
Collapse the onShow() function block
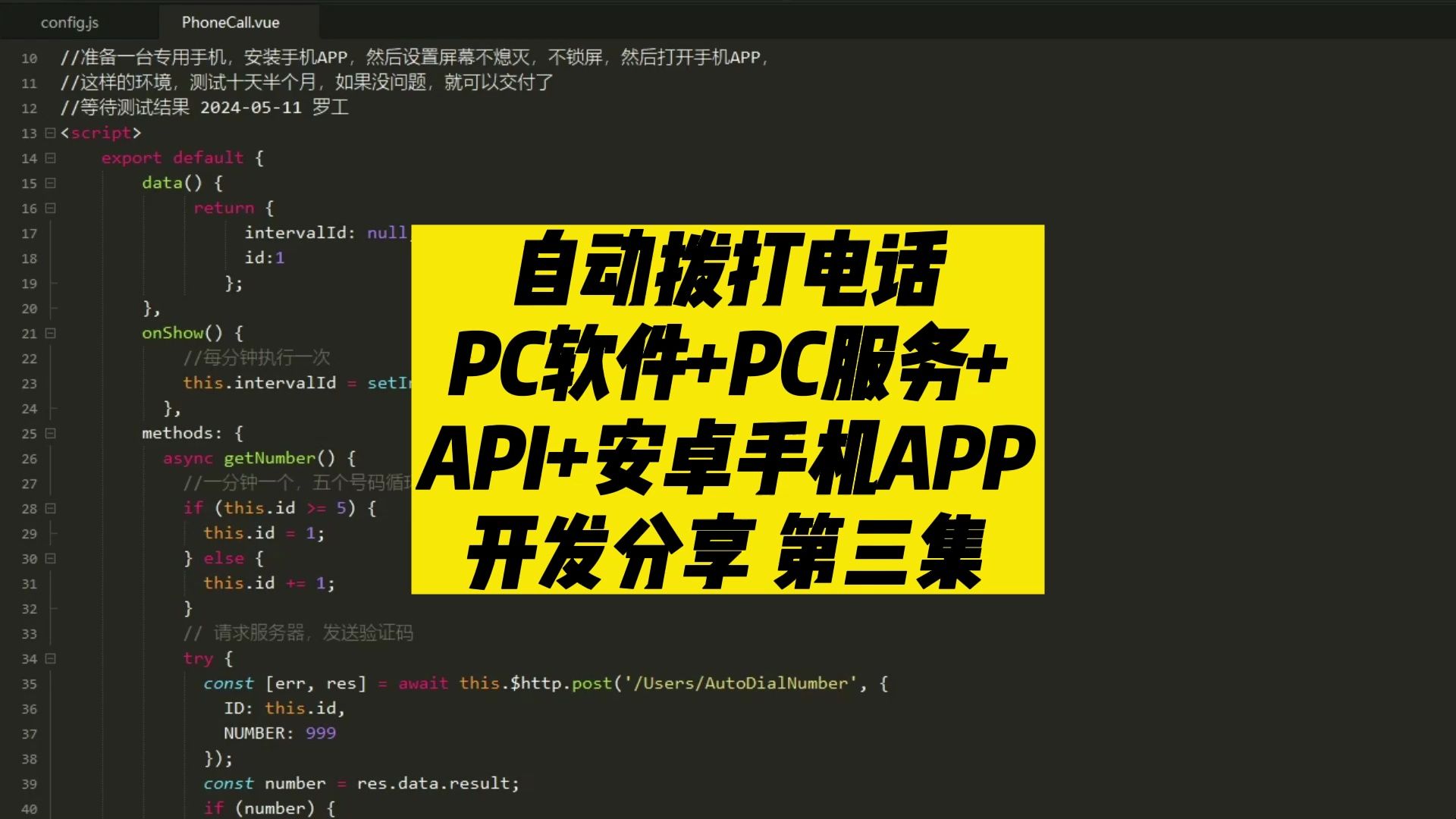[x=49, y=333]
